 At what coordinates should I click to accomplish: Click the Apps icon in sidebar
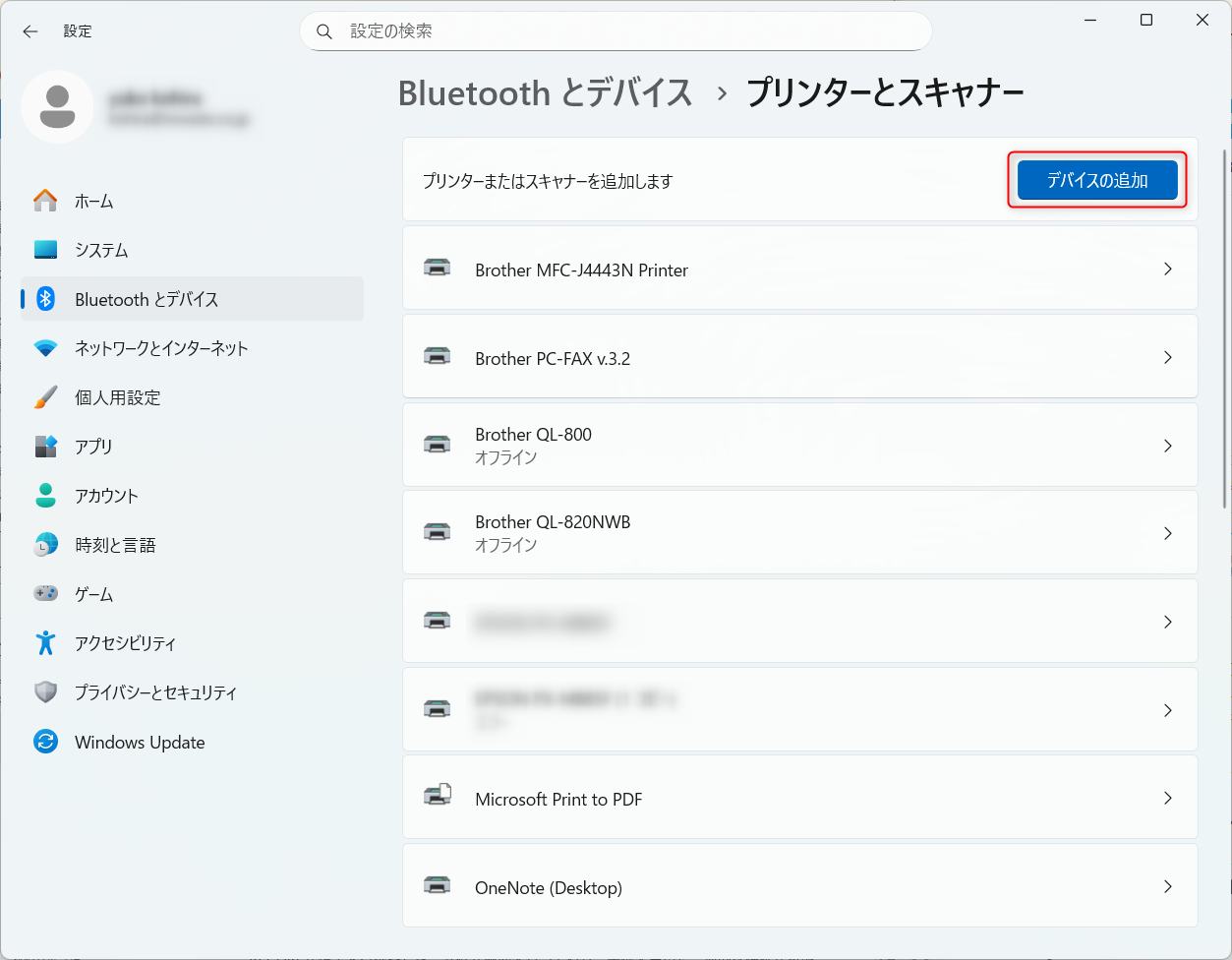(45, 447)
